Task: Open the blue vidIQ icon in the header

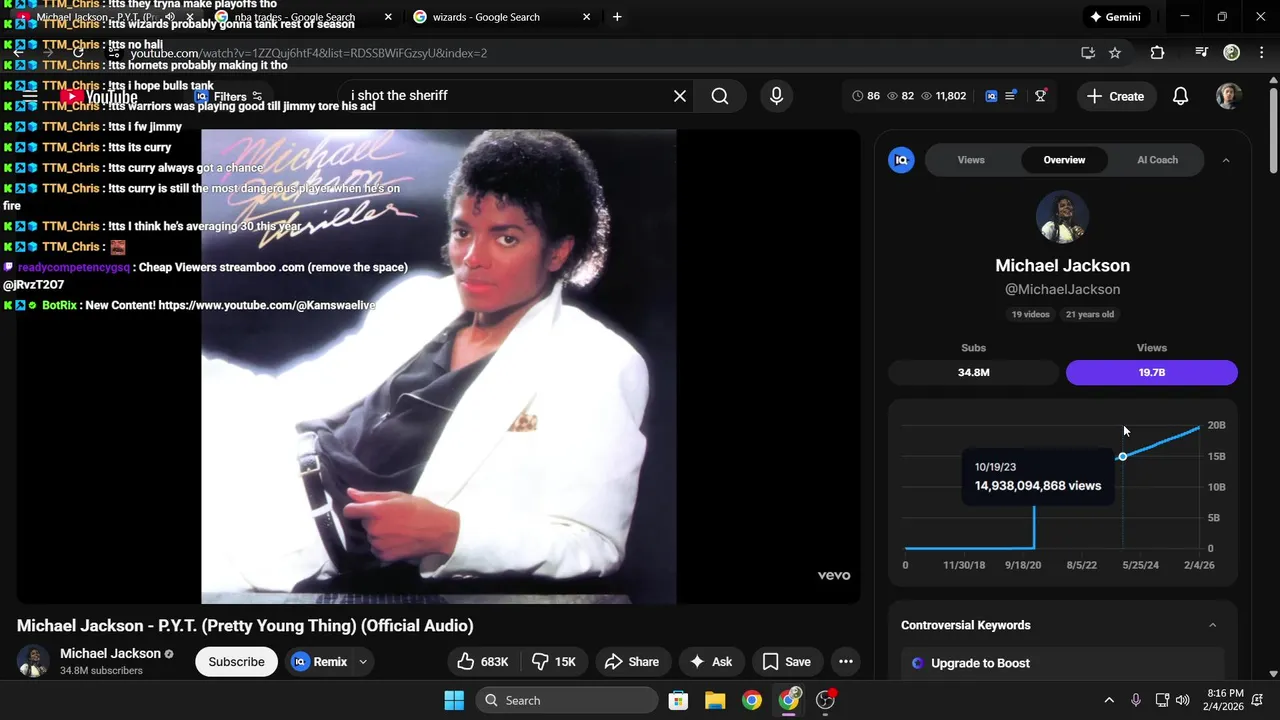Action: pos(991,96)
